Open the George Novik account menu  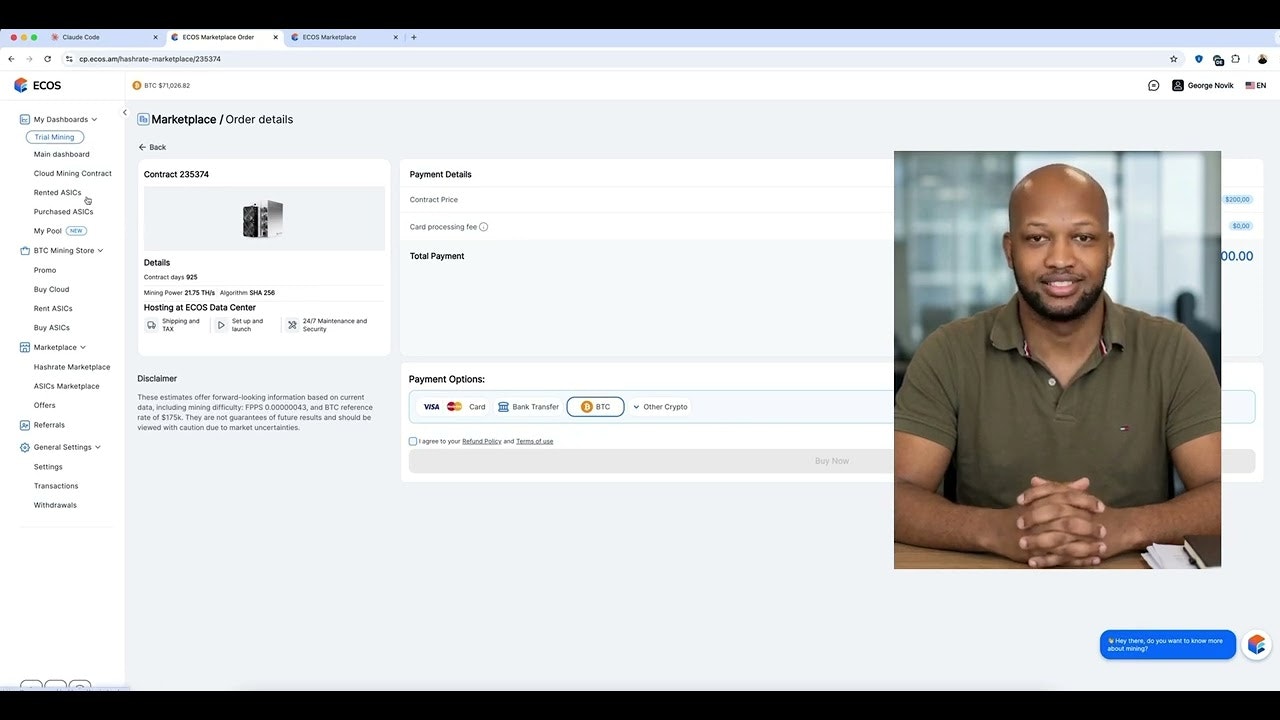click(x=1203, y=85)
